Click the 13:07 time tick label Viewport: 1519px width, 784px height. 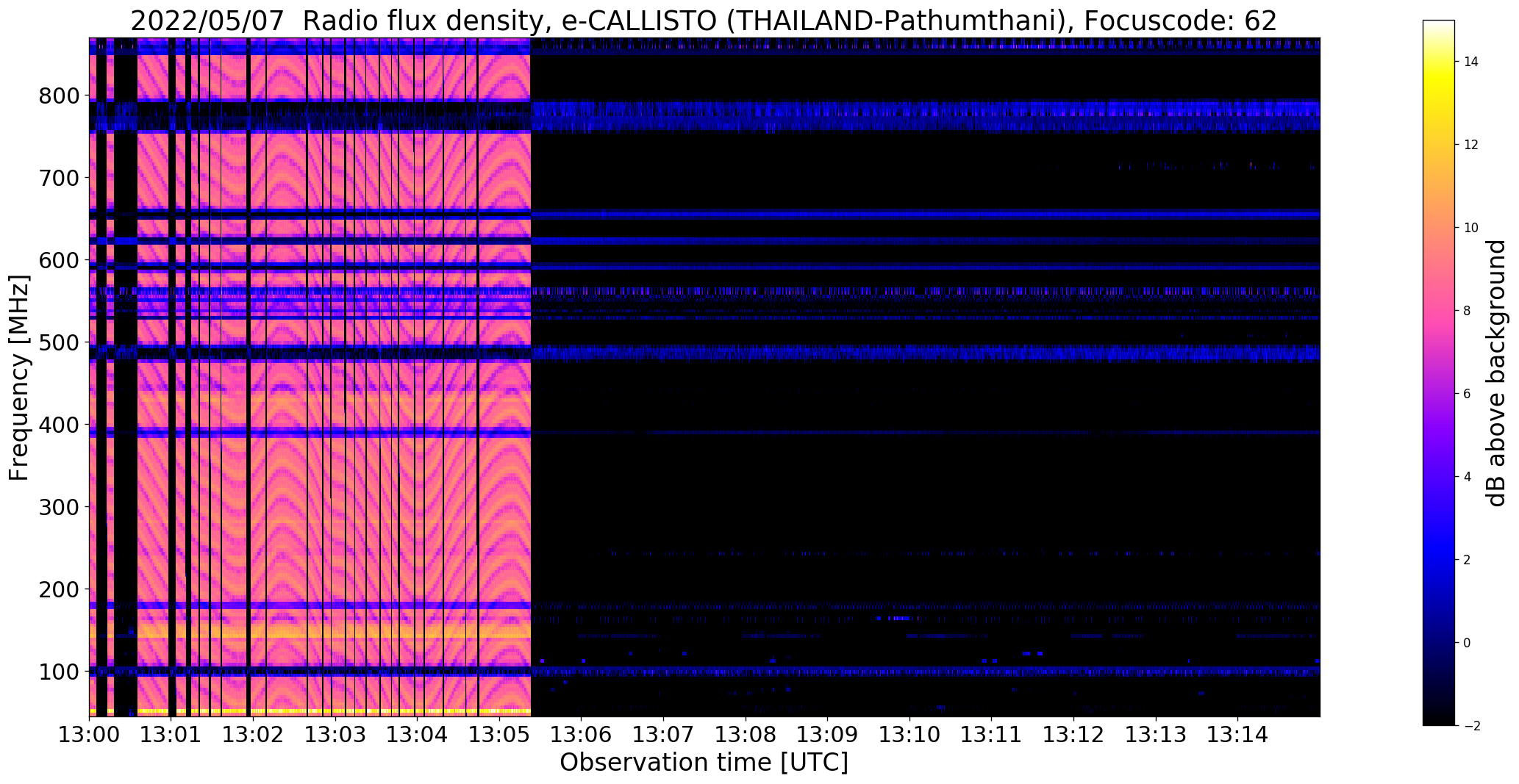point(664,734)
